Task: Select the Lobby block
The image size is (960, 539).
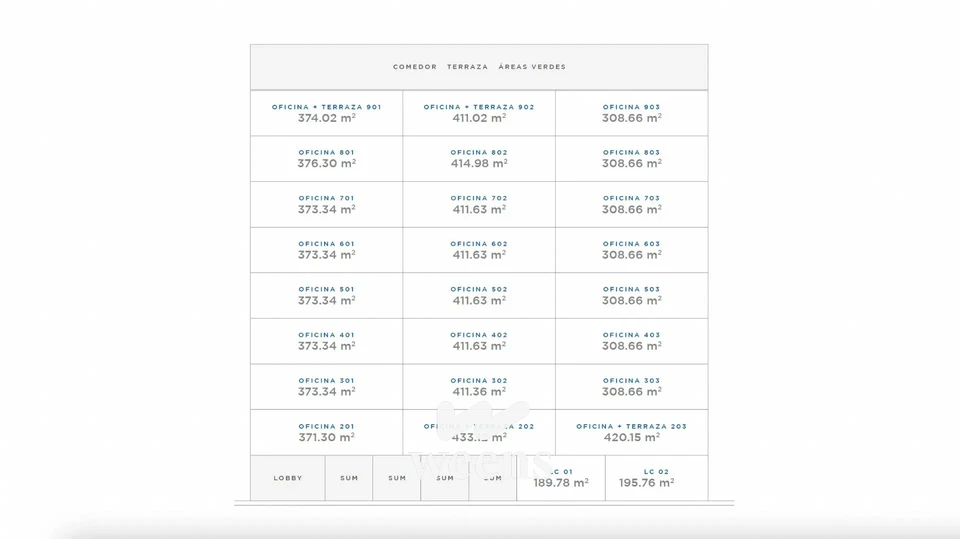Action: point(288,478)
